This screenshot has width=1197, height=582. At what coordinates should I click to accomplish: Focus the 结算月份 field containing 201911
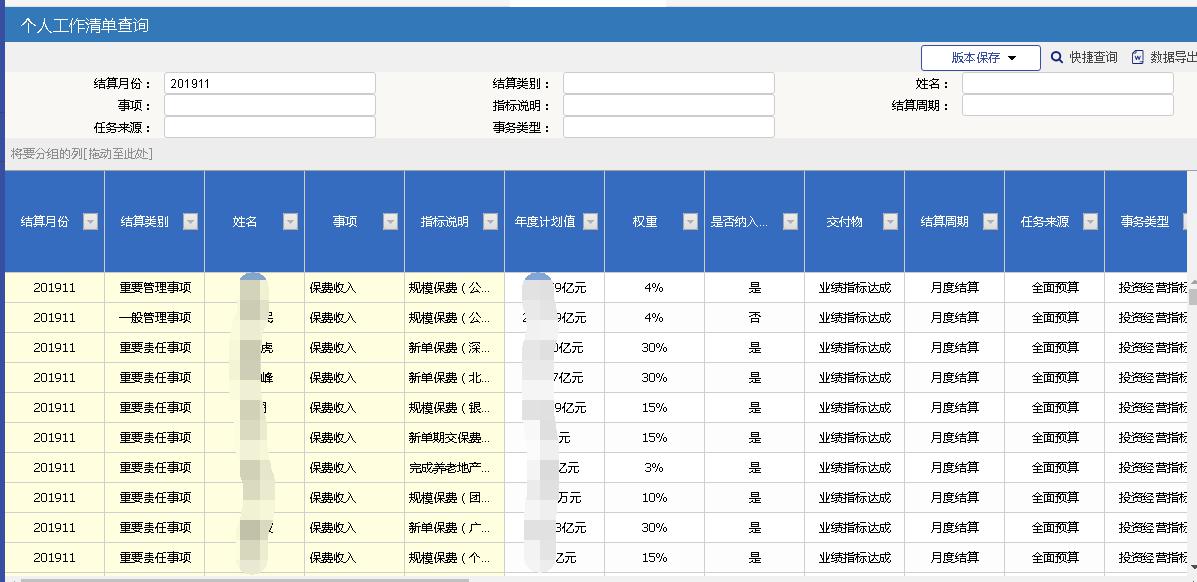[270, 84]
